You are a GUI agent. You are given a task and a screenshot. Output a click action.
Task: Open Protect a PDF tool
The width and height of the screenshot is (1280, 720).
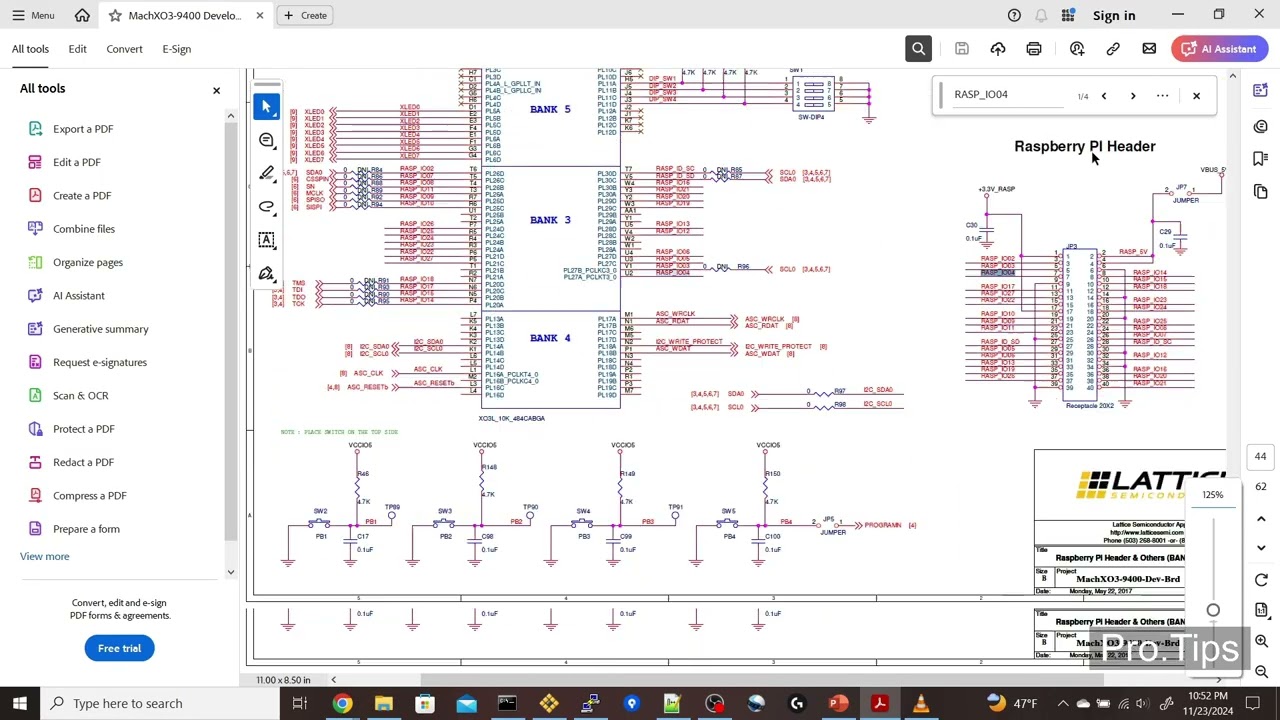pos(84,429)
